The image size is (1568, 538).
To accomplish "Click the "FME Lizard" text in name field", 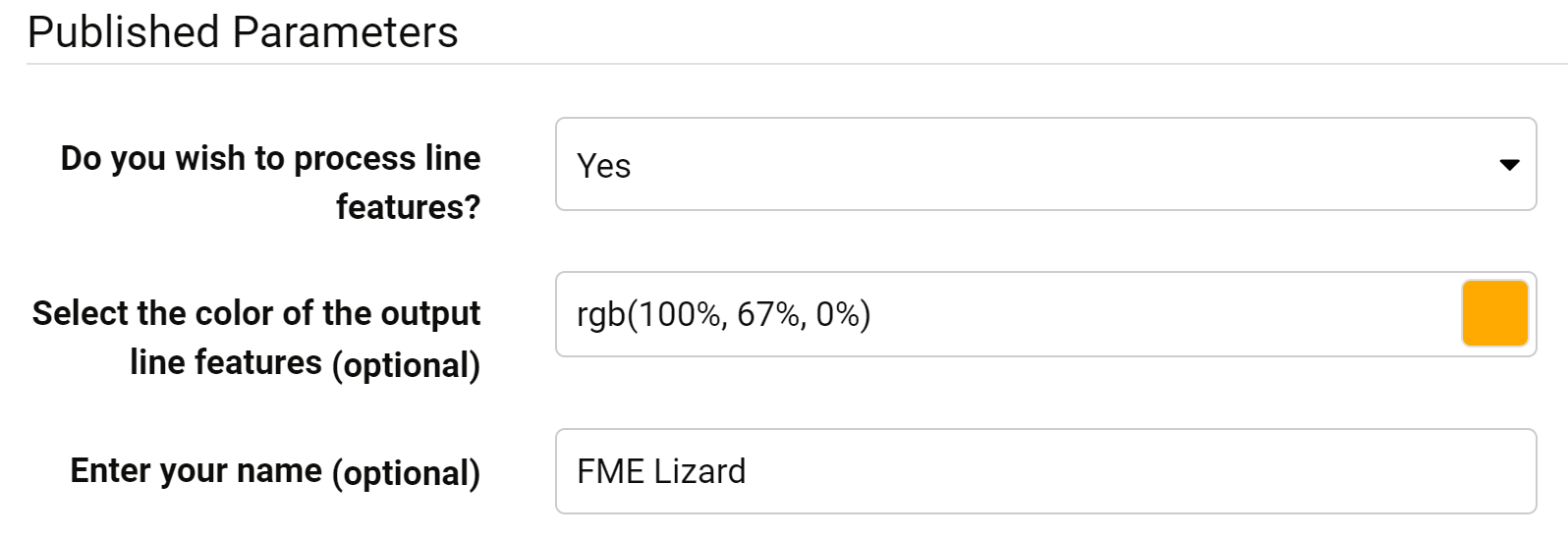I will [661, 471].
